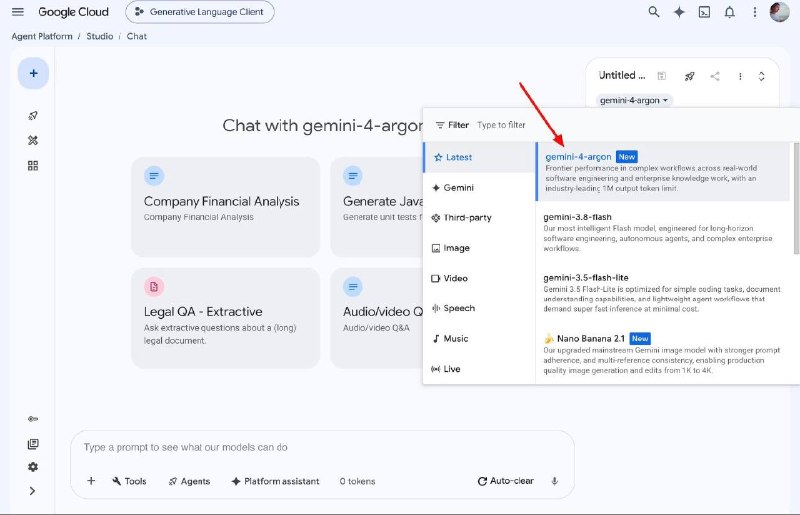Click the Untitled prompt title
Screen dimensions: 800x515
pos(622,76)
